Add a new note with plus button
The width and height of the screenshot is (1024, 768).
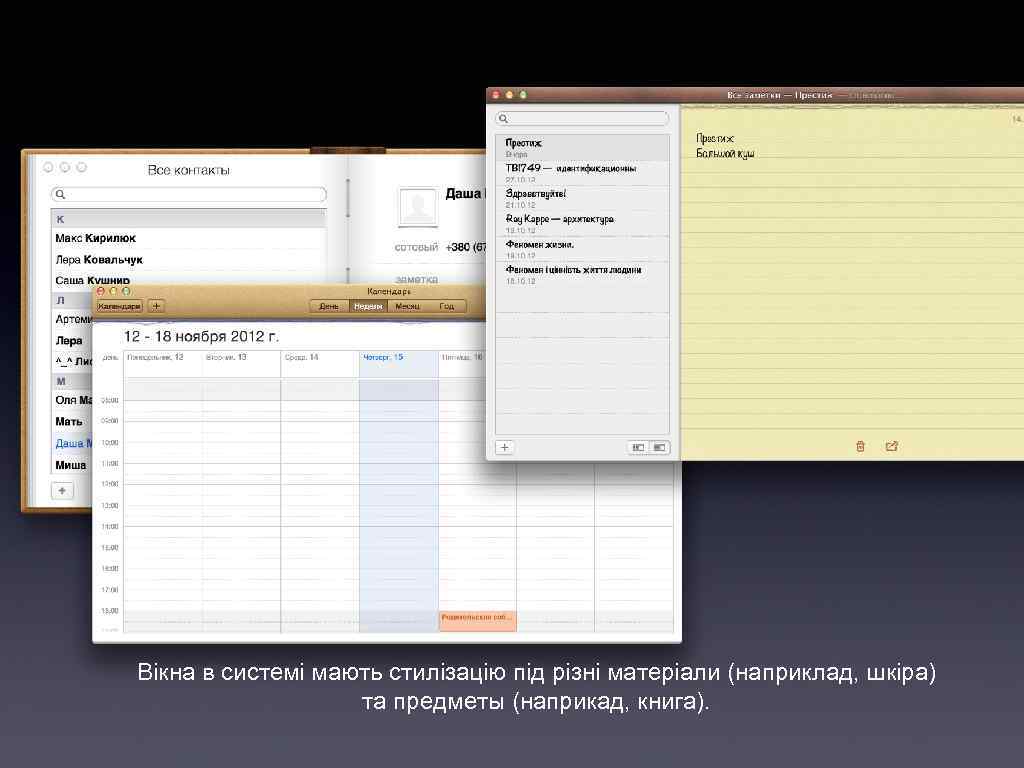point(504,447)
